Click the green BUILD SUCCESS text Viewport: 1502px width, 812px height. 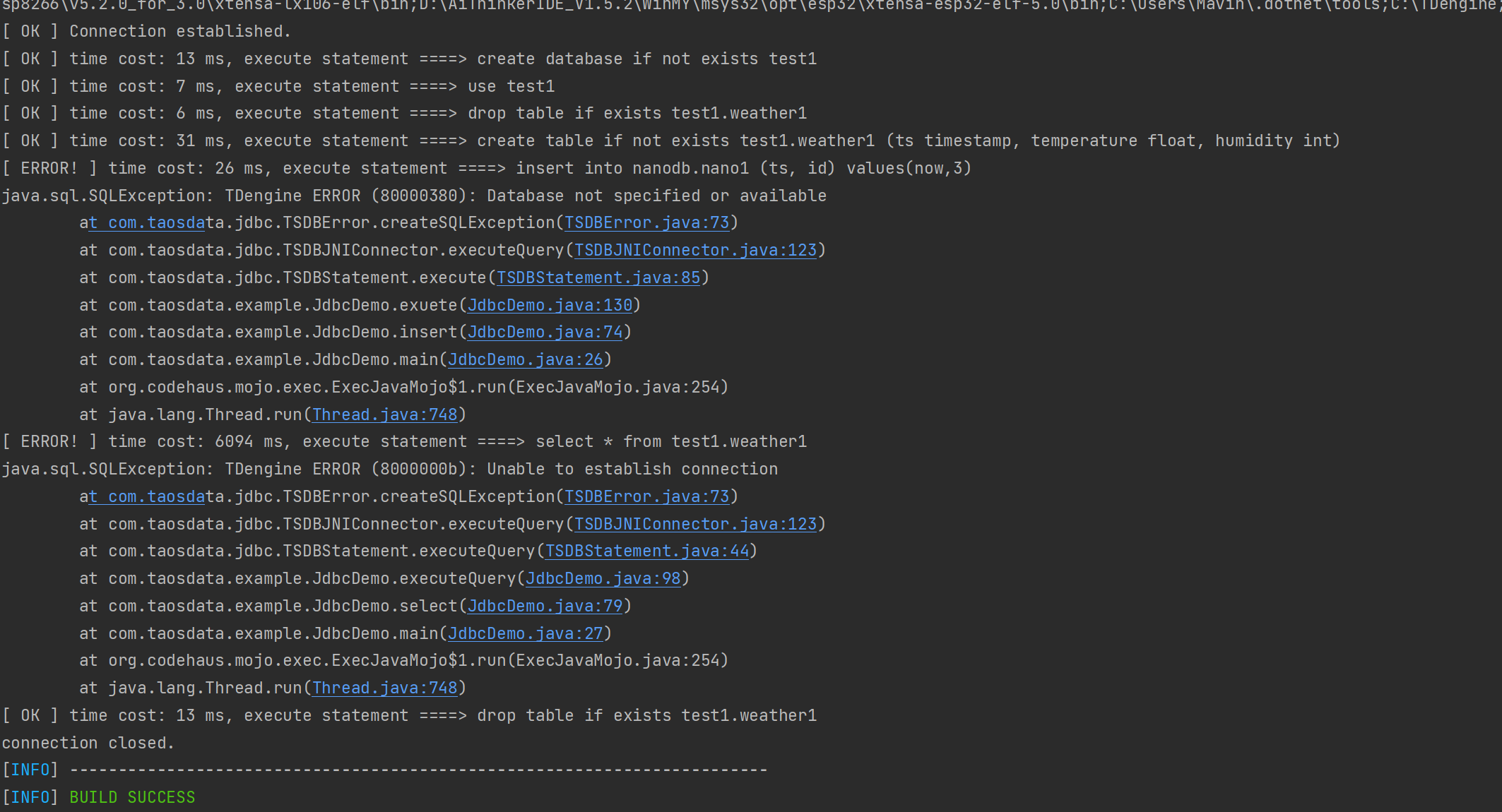[x=132, y=797]
